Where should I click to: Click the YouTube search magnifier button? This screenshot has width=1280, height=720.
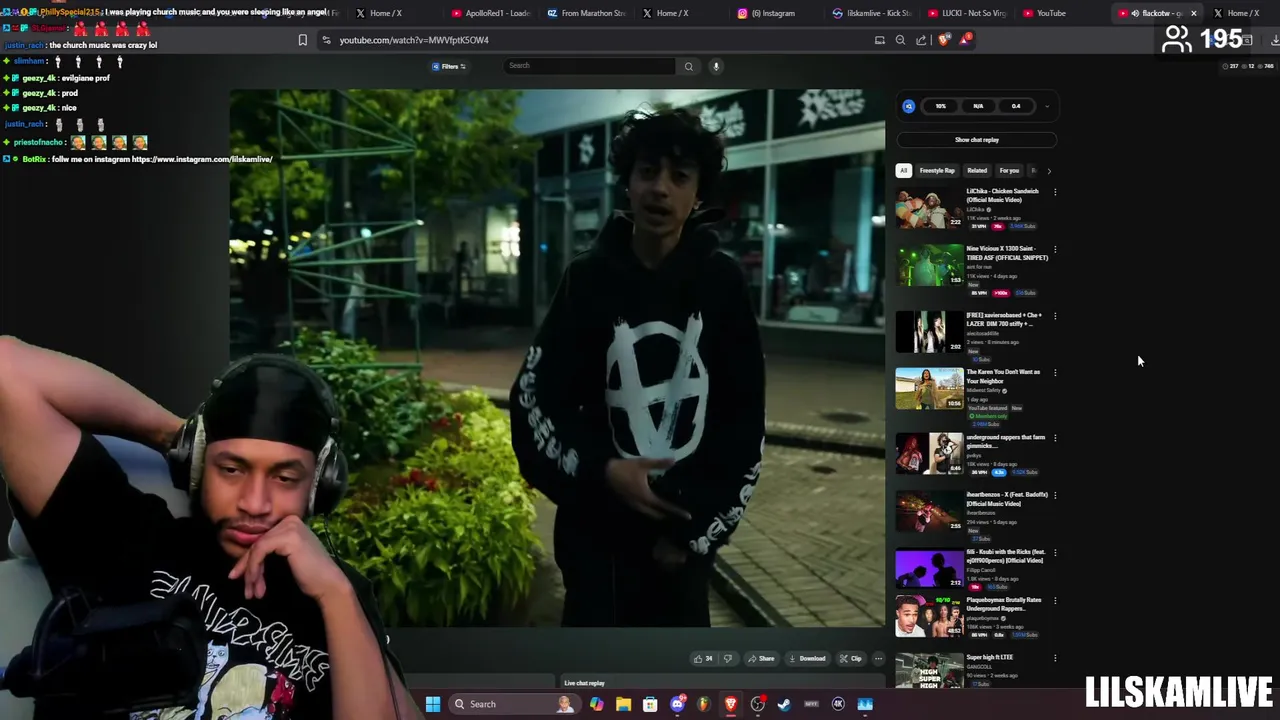688,66
